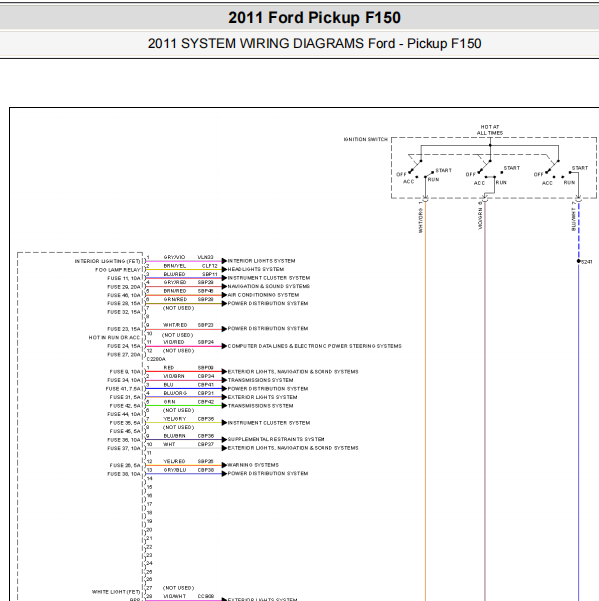Viewport: 599px width, 601px height.
Task: Click INSTRUMENT CLUSTER SYSTEM on YEL/GRY wire
Action: click(269, 423)
